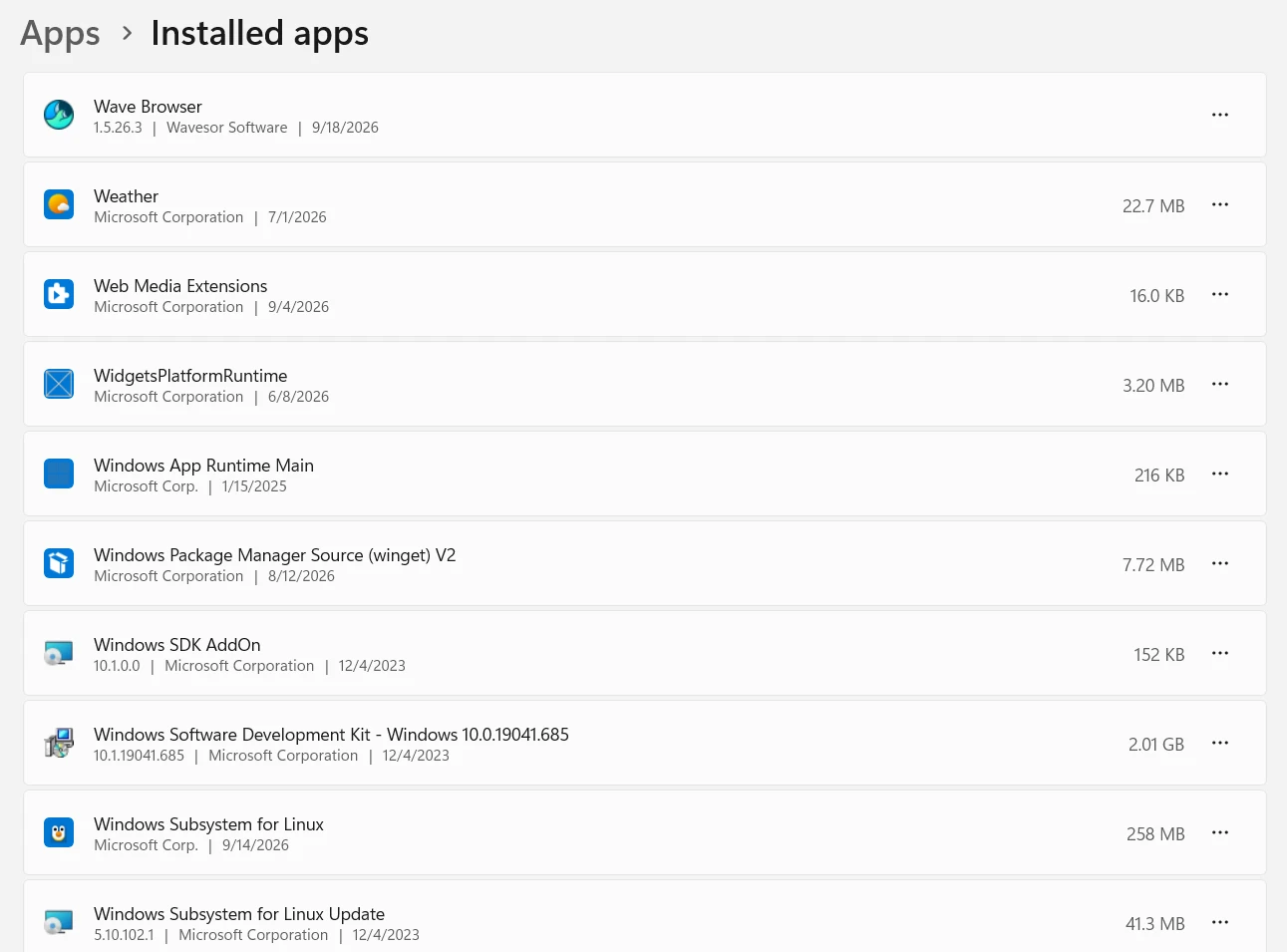This screenshot has height=952, width=1287.
Task: Click the 10.1.19041.685 version text
Action: click(x=139, y=756)
